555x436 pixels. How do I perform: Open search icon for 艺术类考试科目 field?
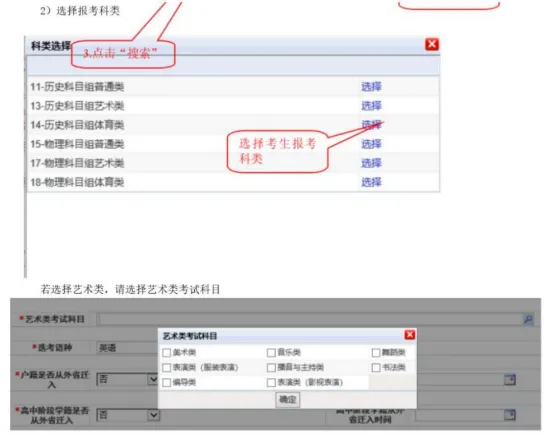click(x=528, y=319)
